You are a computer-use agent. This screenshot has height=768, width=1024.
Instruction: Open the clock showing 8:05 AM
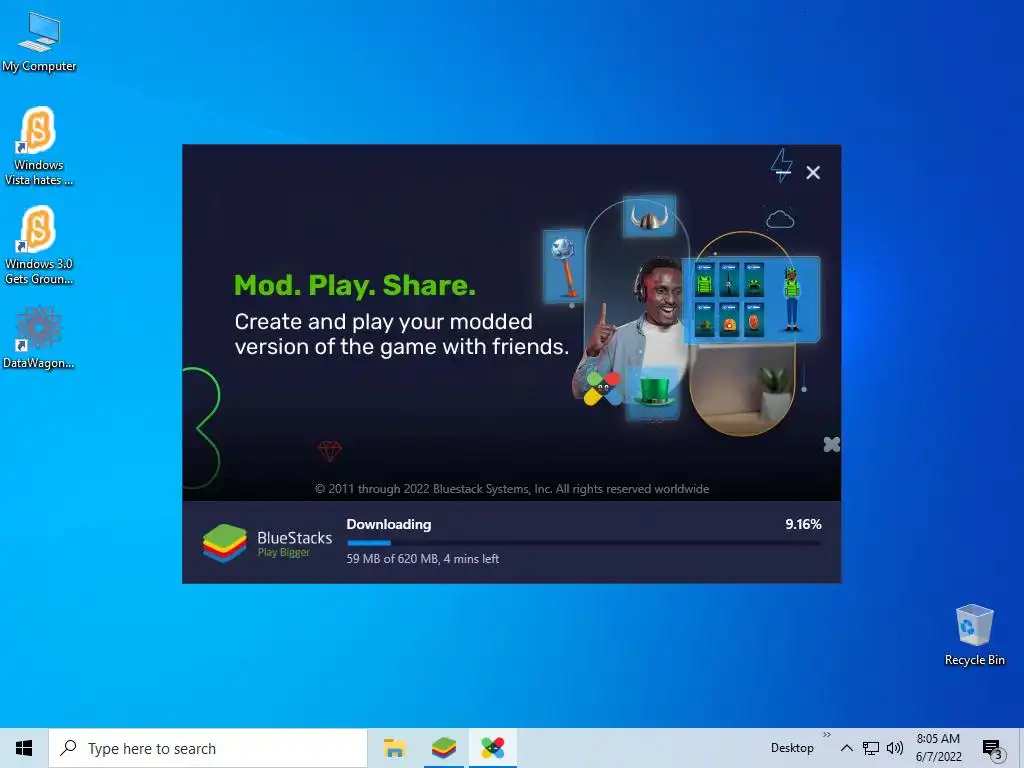938,748
